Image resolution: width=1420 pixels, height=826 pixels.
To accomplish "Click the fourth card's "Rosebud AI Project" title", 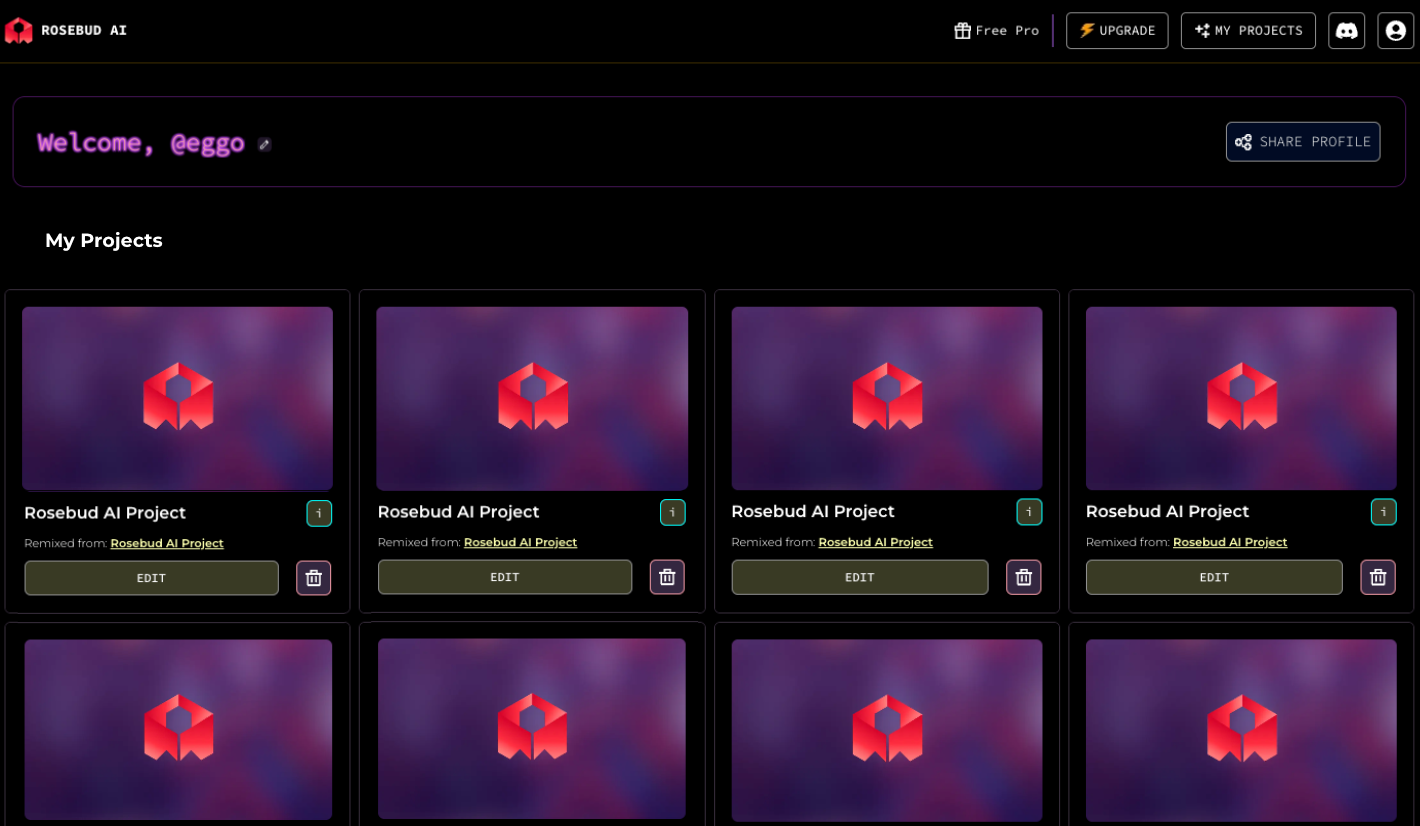I will (x=1167, y=512).
